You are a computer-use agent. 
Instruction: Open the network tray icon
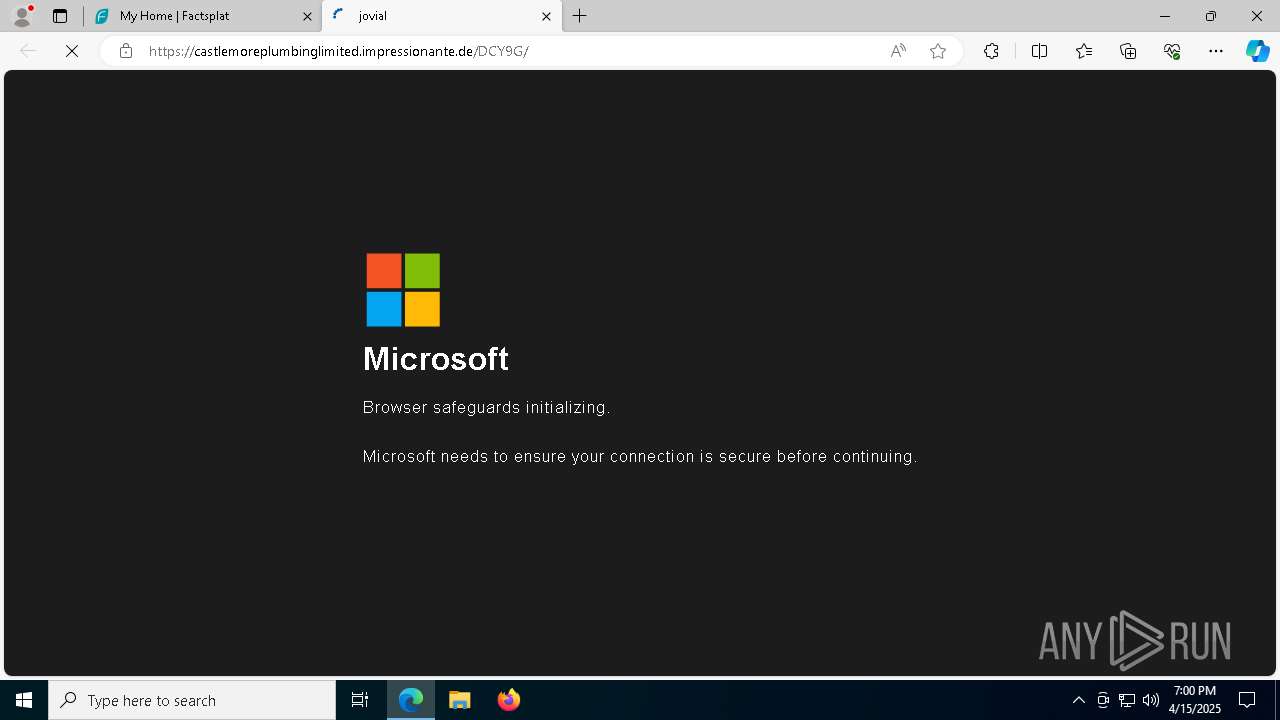point(1127,700)
